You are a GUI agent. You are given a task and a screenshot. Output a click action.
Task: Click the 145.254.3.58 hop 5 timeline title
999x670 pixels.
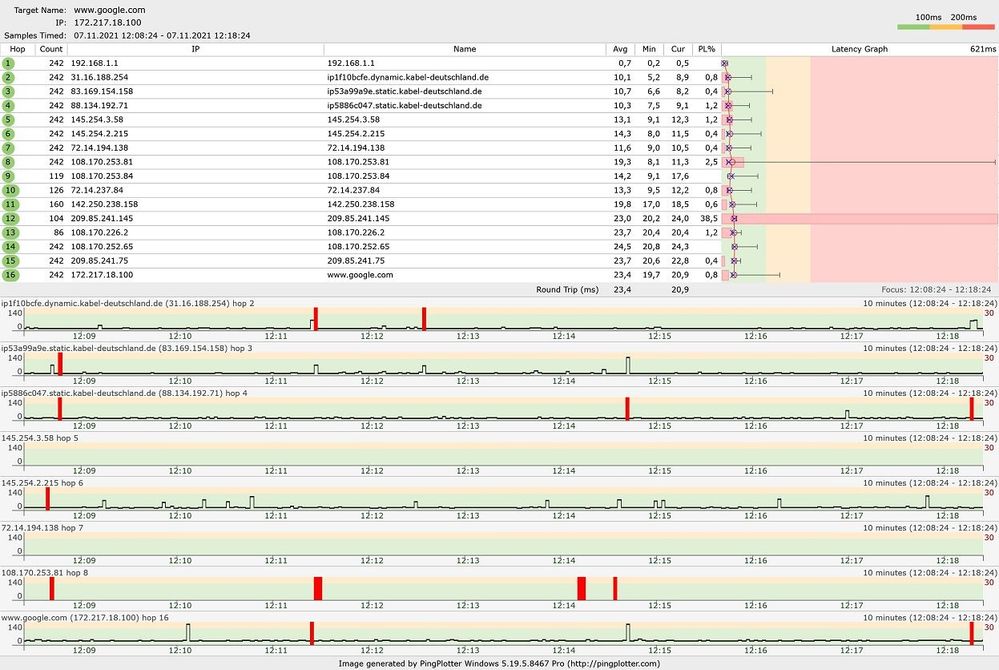coord(40,438)
